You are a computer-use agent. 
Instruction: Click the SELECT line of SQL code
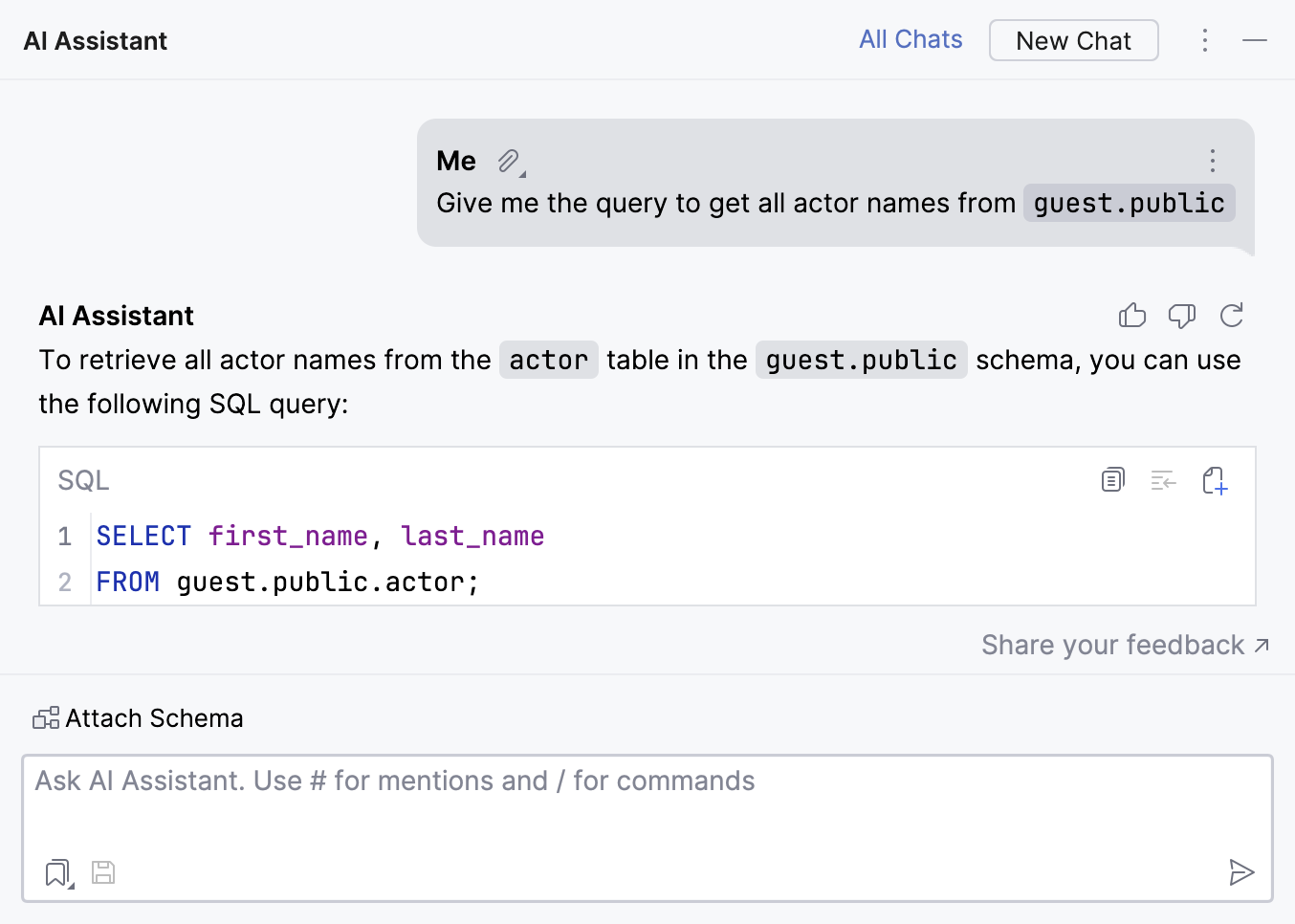320,537
